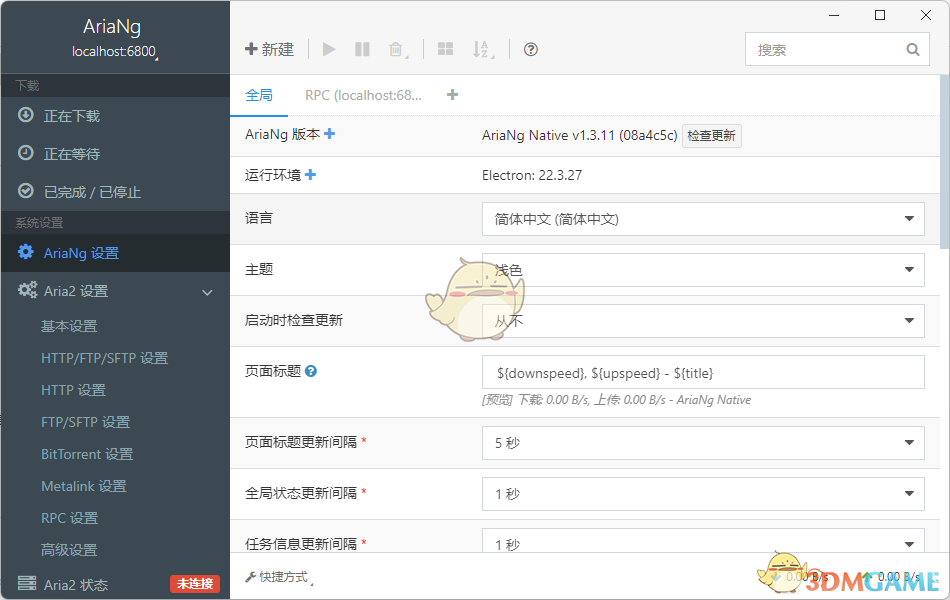Open the 启动时检查更新 dropdown
Viewport: 950px width, 600px height.
(x=703, y=321)
